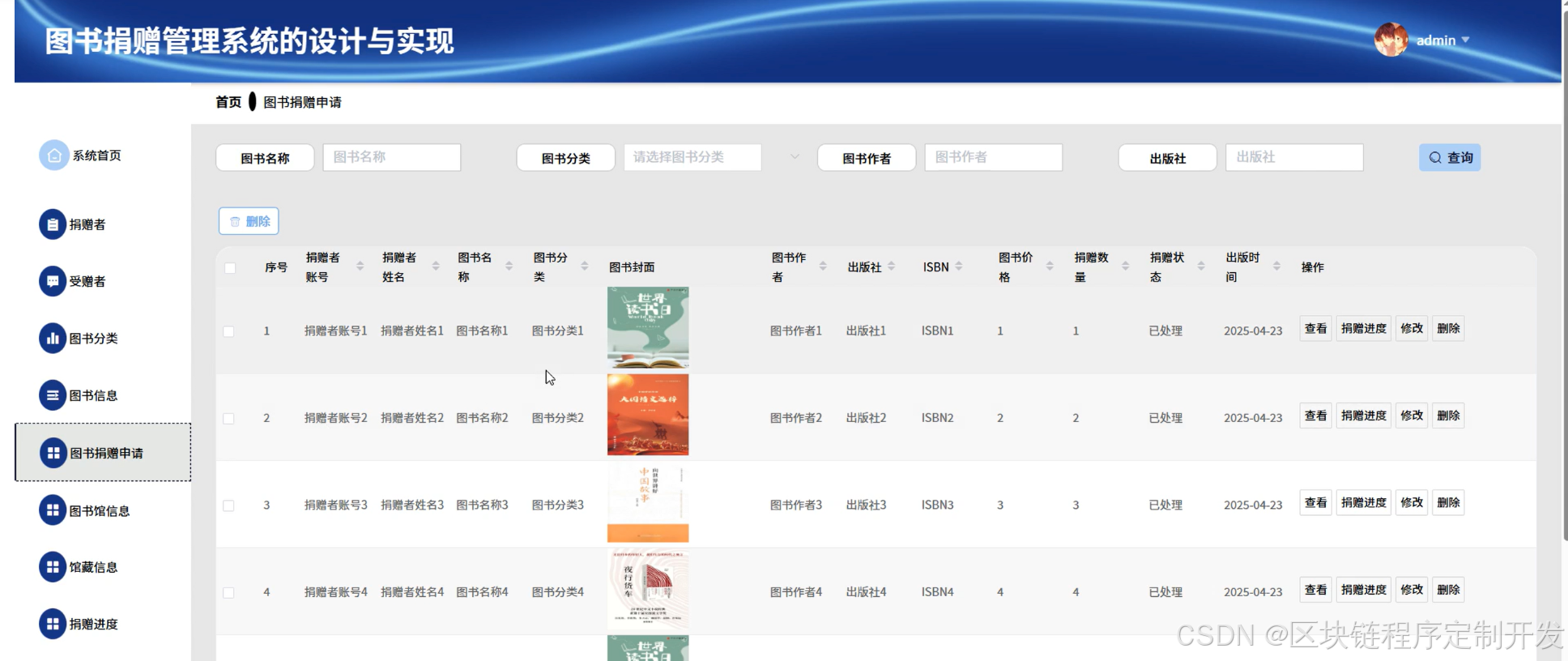Sort by 捐赠者姓名 column arrows

(x=436, y=267)
